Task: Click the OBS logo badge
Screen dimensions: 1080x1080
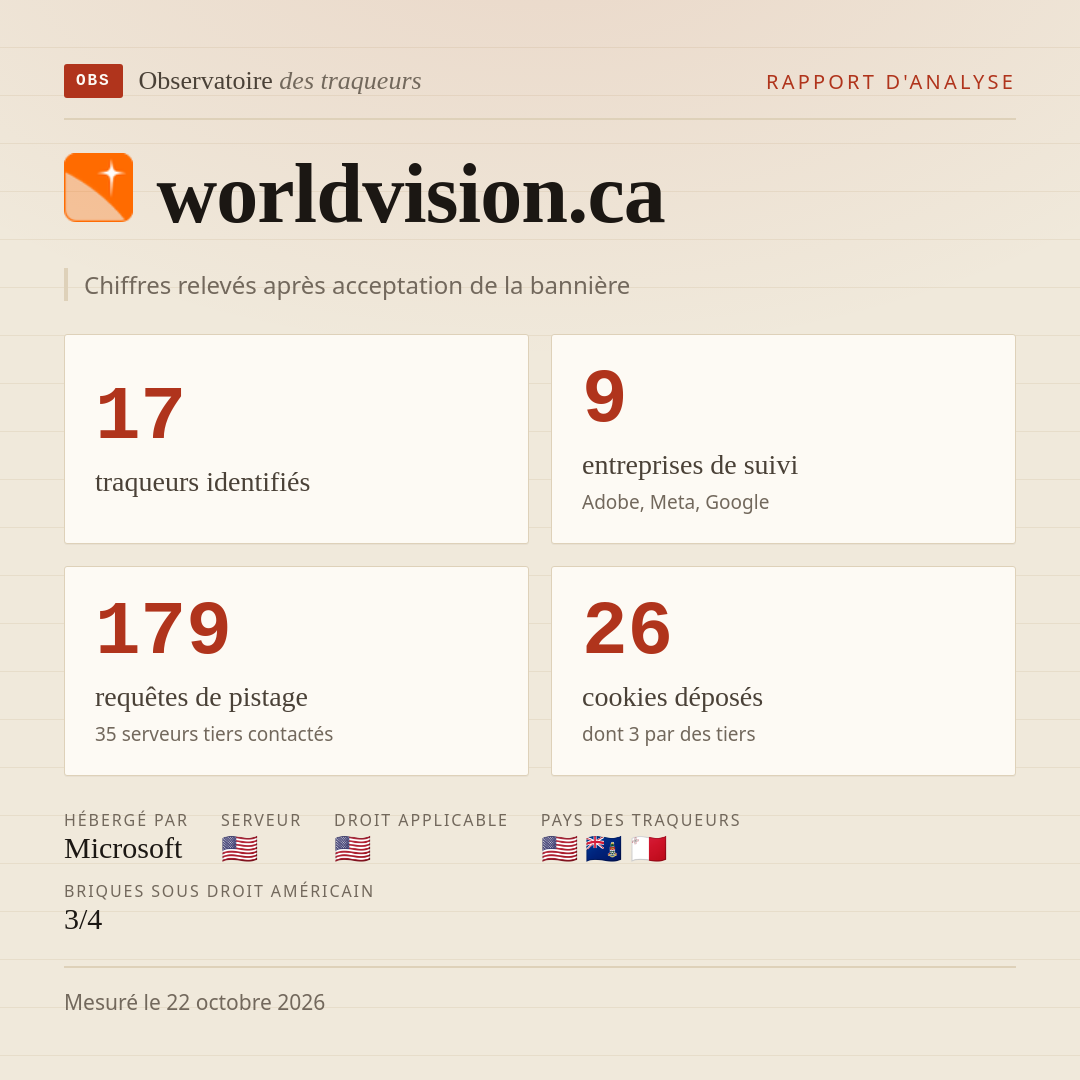Action: (x=93, y=81)
